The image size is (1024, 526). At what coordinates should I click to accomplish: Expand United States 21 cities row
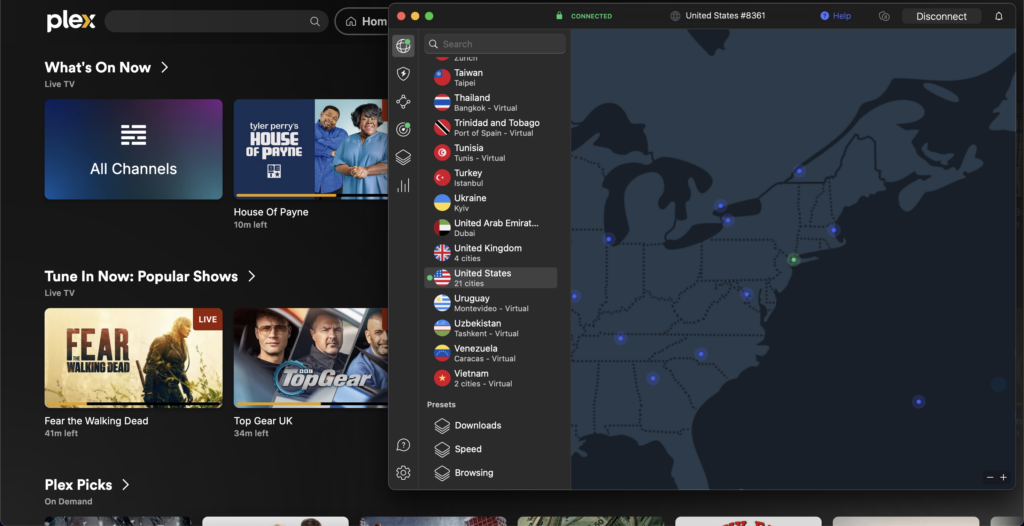click(x=490, y=278)
